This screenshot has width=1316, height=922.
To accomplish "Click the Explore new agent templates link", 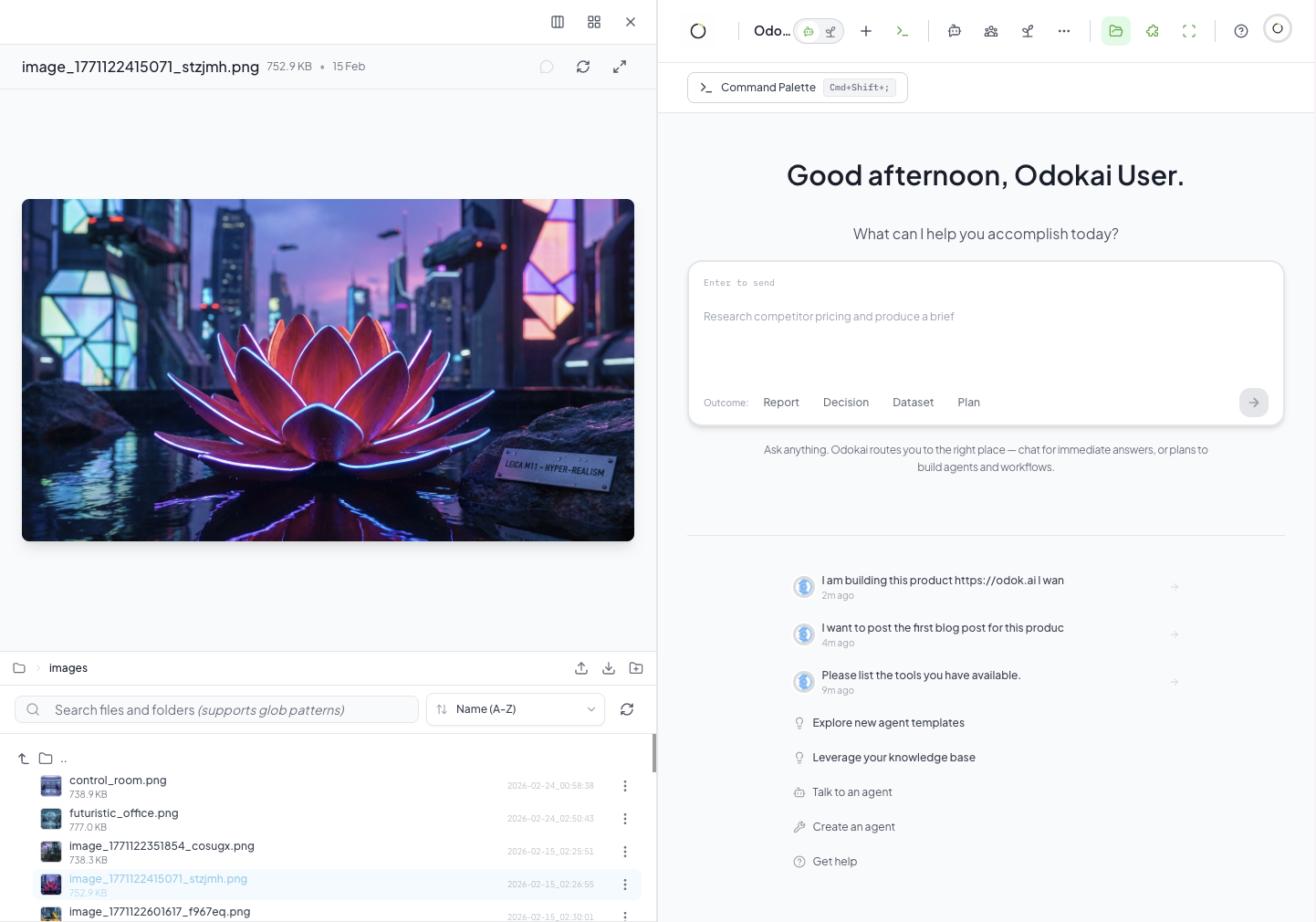I will click(x=888, y=723).
